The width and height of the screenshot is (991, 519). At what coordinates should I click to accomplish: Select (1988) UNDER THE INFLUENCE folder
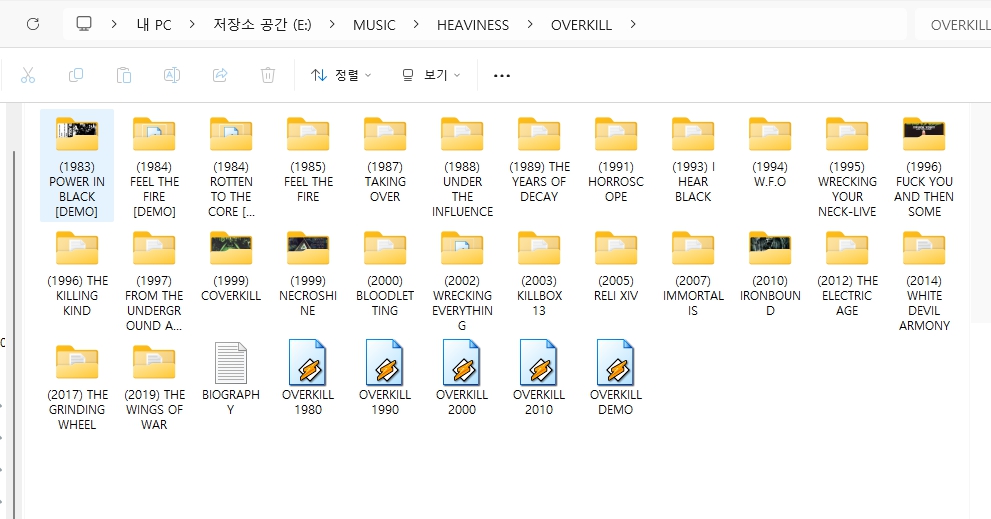[x=463, y=166]
